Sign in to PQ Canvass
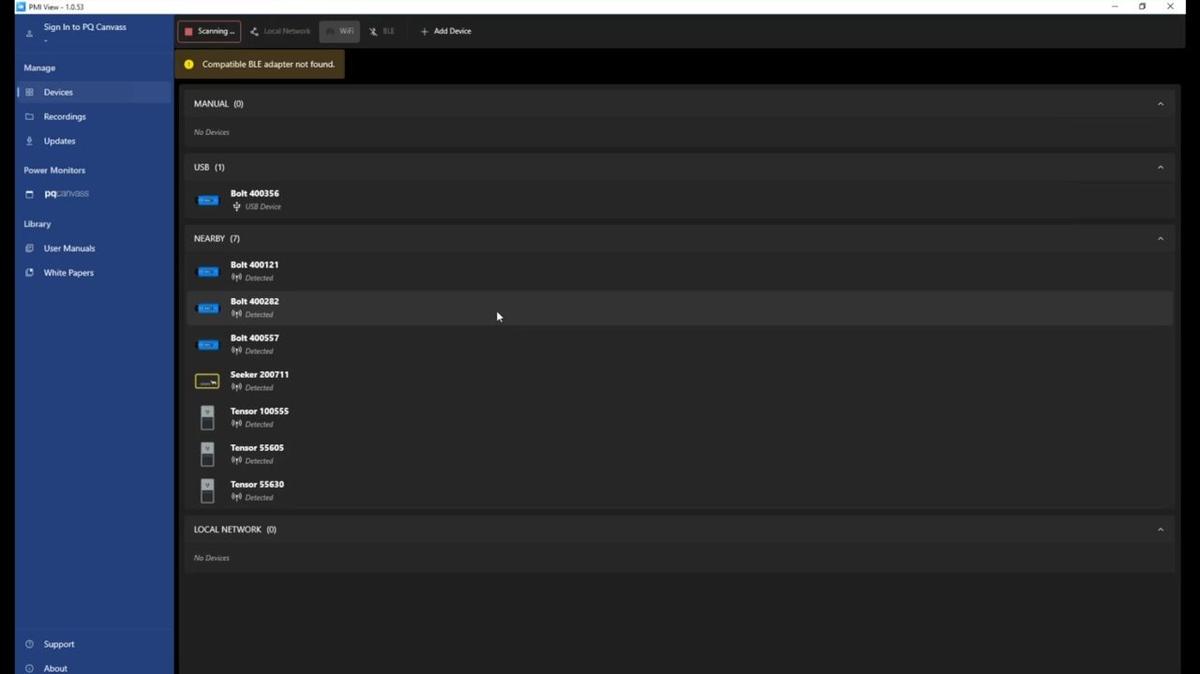This screenshot has height=674, width=1200. pos(85,27)
